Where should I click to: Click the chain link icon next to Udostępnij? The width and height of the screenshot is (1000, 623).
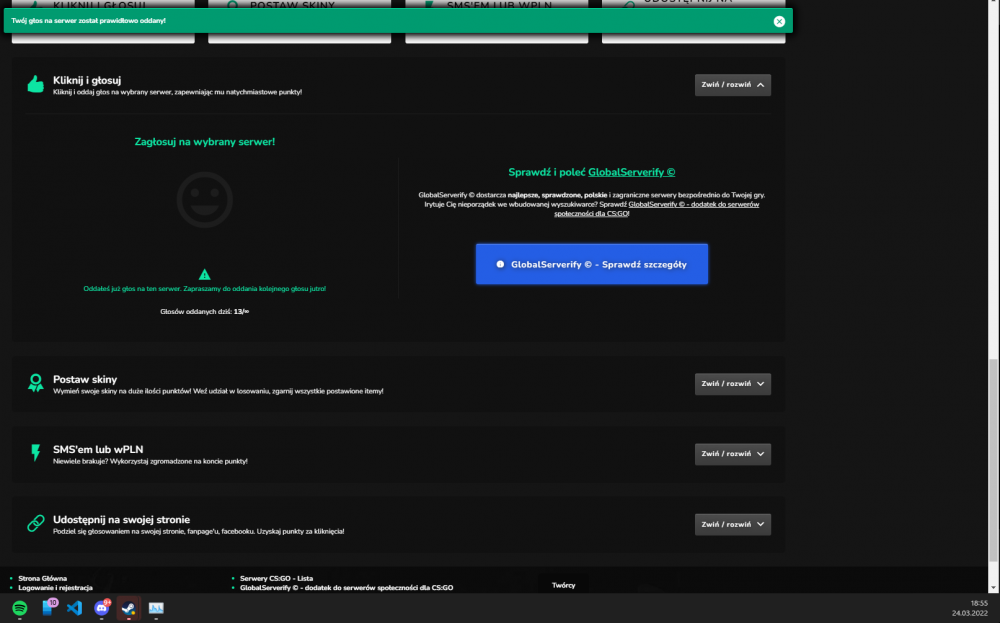(x=36, y=523)
